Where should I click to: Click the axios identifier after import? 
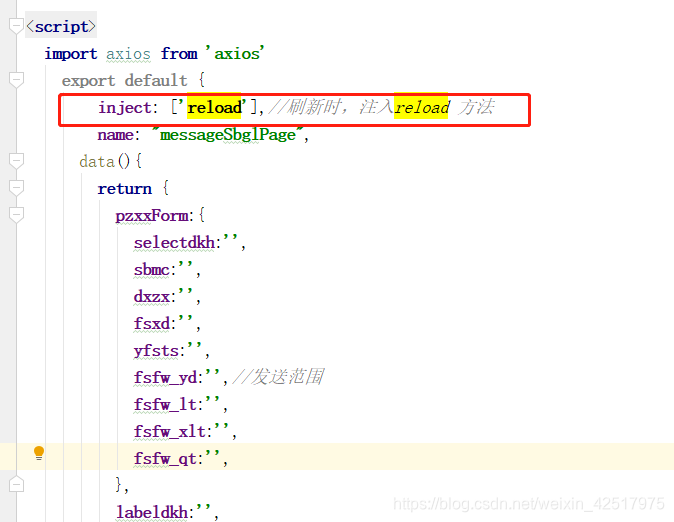(x=129, y=54)
